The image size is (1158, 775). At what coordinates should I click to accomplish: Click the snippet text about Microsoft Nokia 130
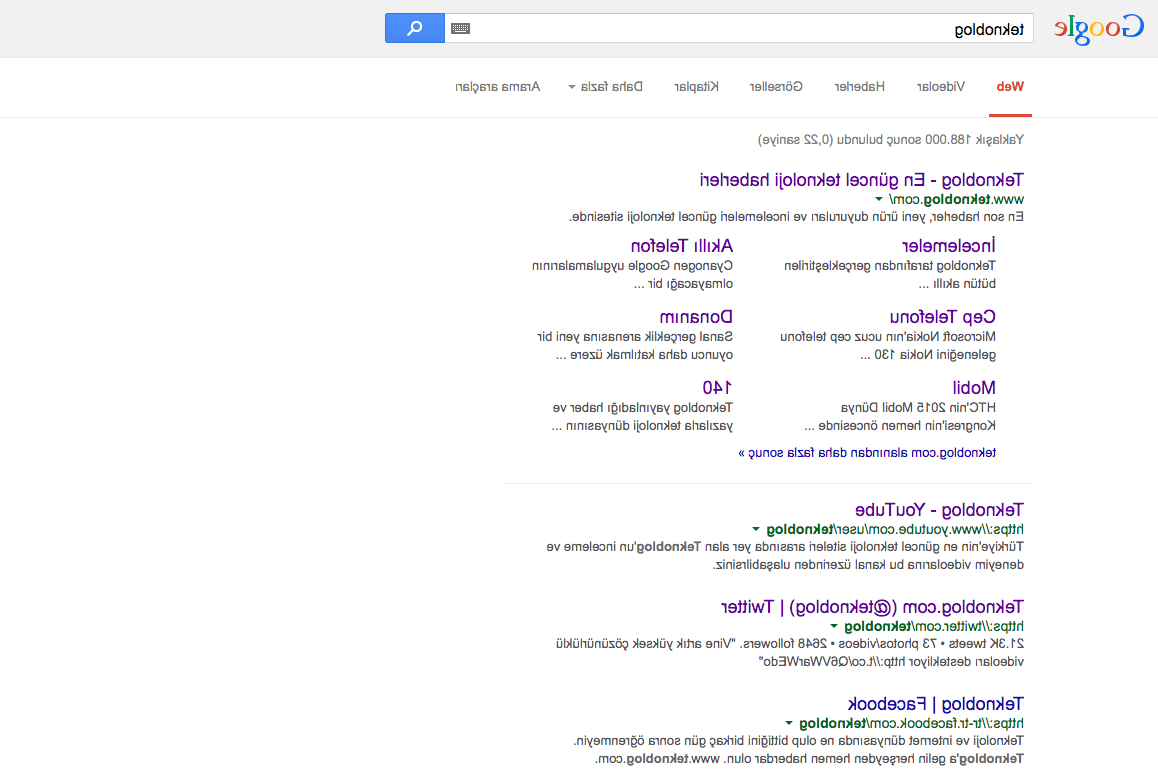click(x=888, y=346)
